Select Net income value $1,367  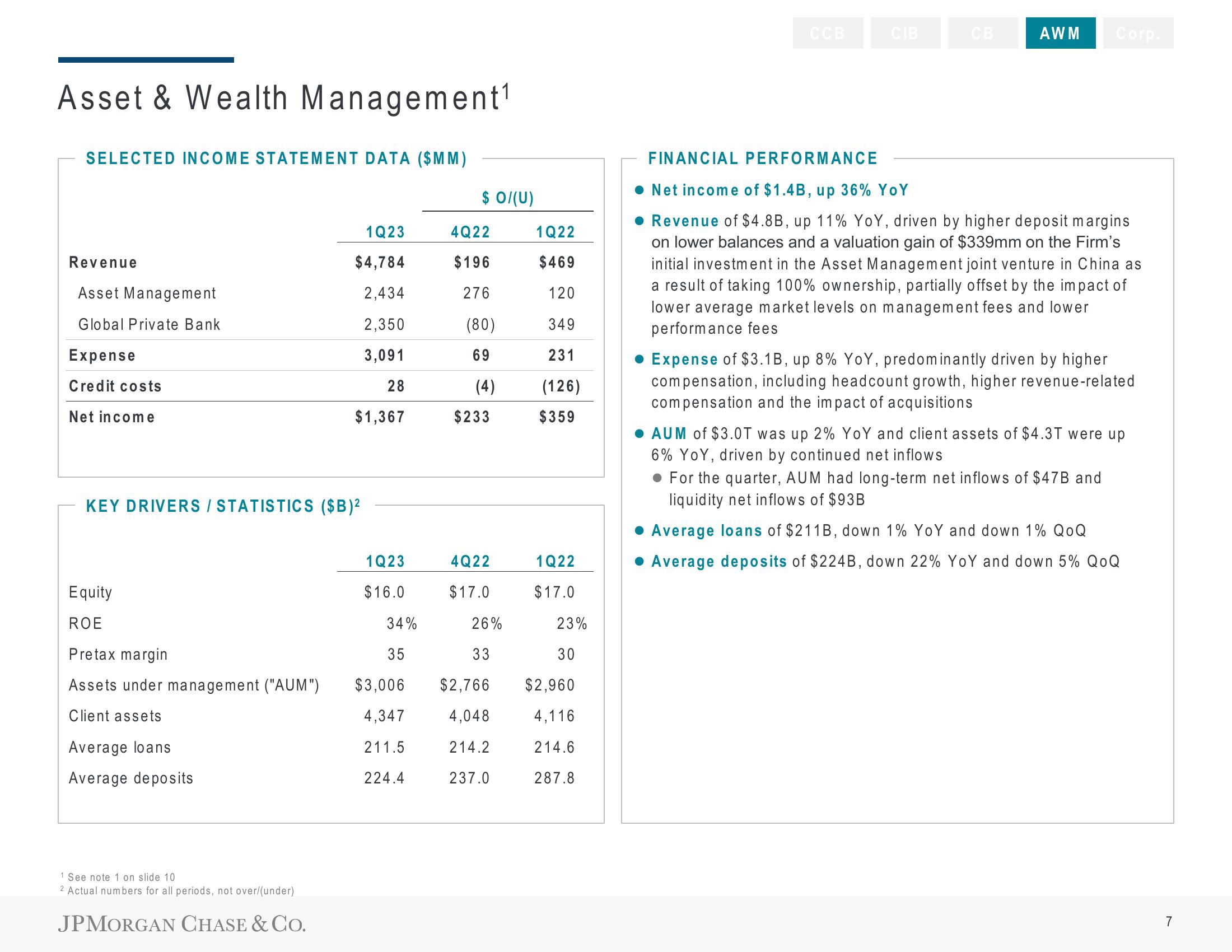pyautogui.click(x=380, y=417)
